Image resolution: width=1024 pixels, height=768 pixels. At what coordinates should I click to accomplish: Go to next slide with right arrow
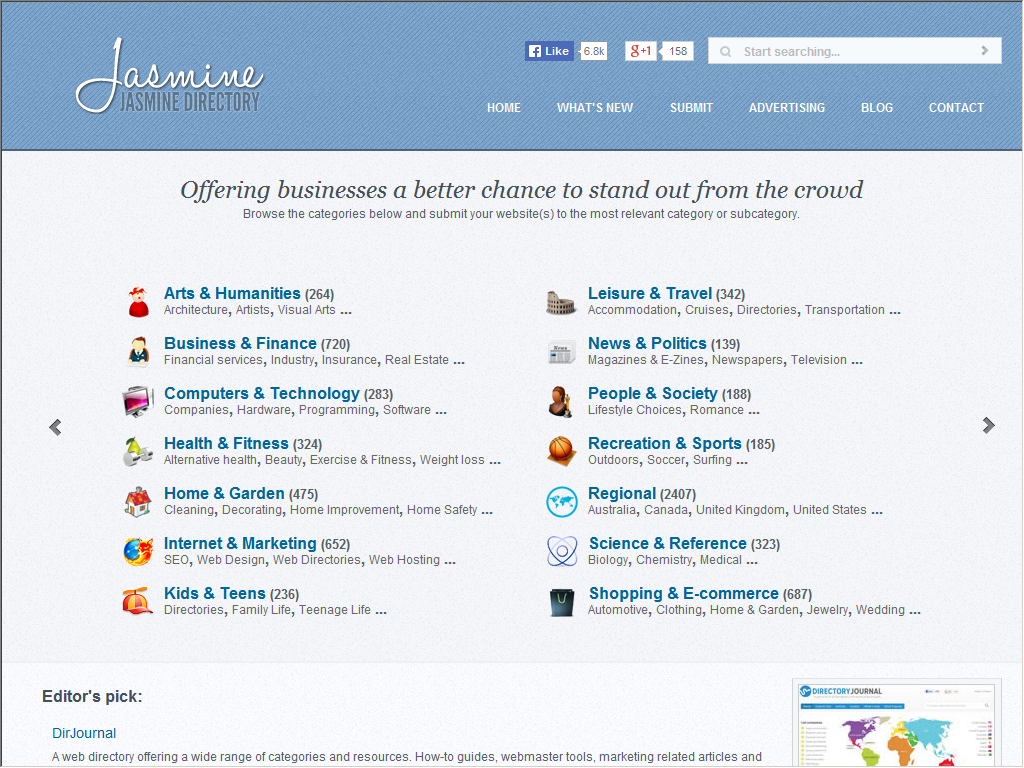(988, 426)
